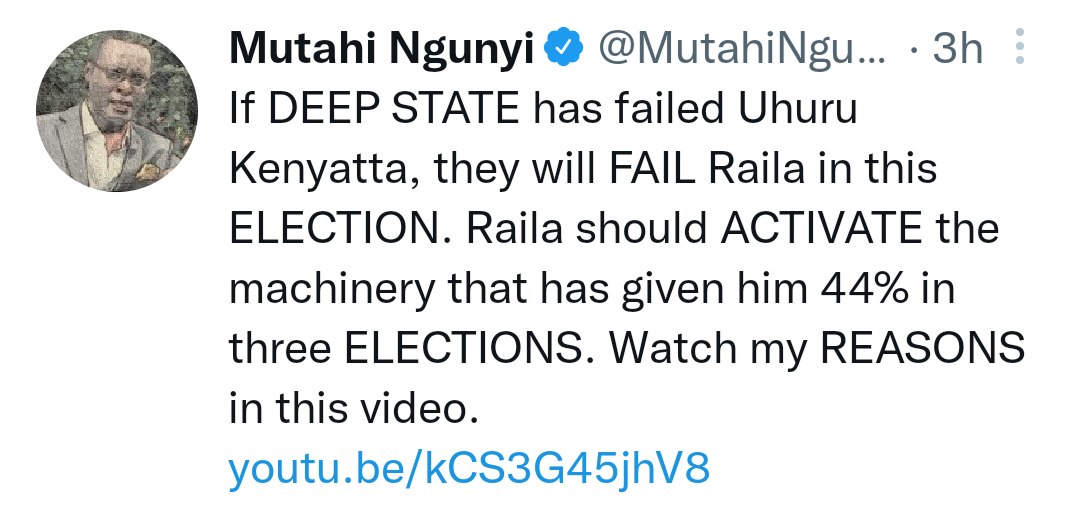Open the tweet via the 3h timestamp
This screenshot has width=1075, height=527.
pyautogui.click(x=957, y=47)
